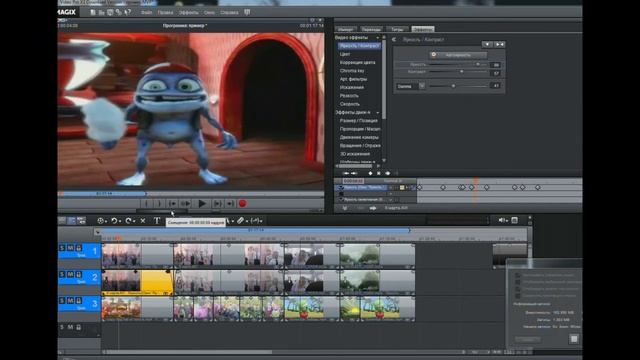Redo the action in timeline toolbar
The image size is (640, 360).
(129, 221)
